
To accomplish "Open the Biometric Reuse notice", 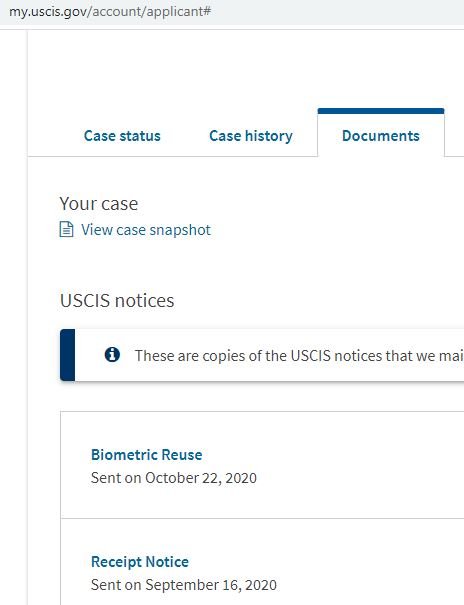I will (147, 455).
